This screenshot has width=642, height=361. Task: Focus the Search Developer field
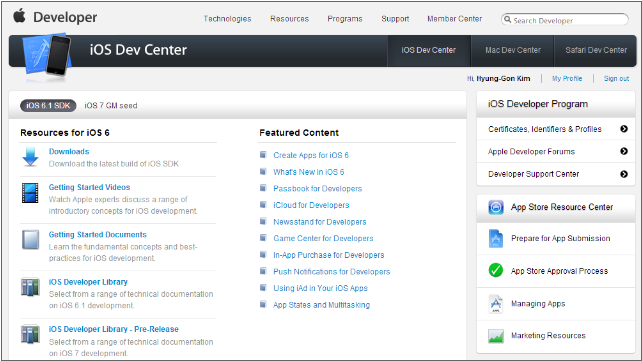point(565,20)
